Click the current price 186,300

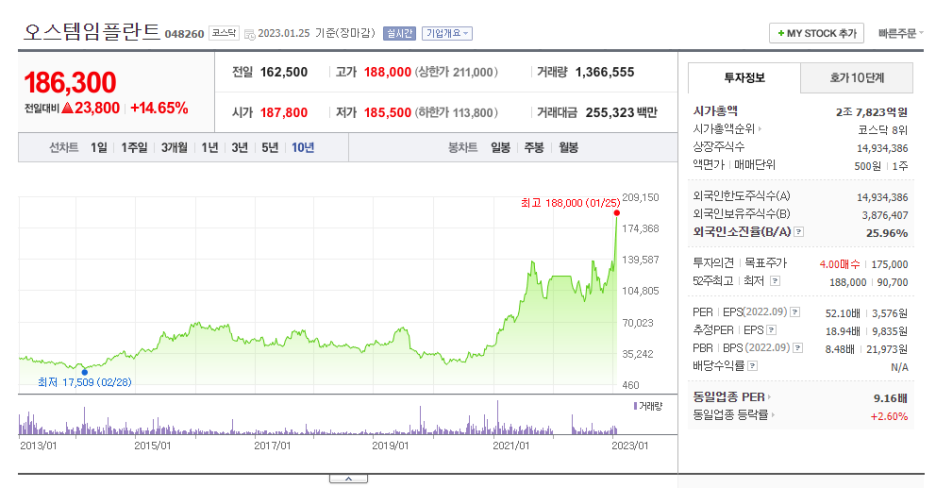point(70,82)
